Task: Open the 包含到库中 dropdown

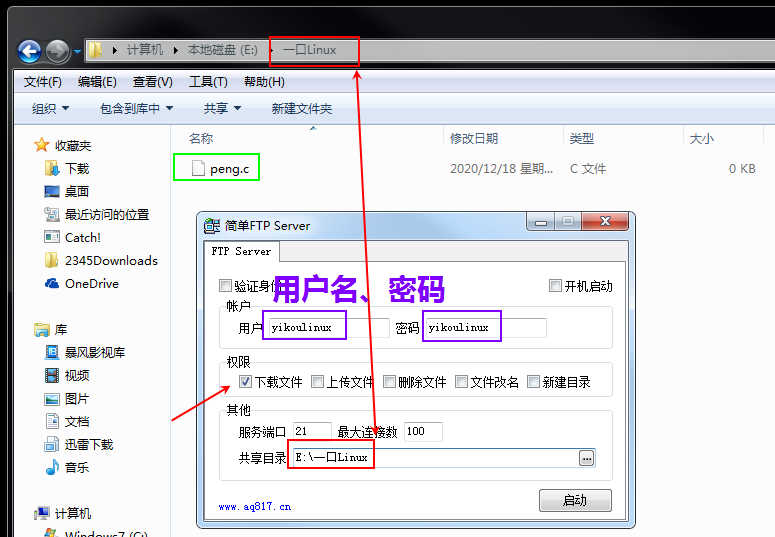Action: [x=136, y=108]
